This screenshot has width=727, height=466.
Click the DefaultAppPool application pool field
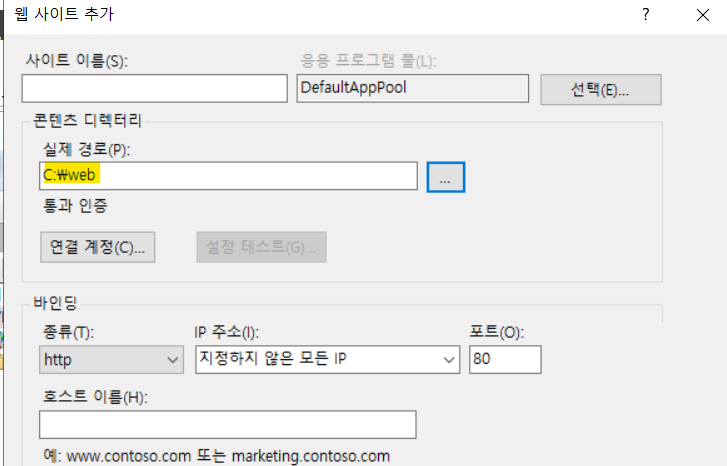coord(413,88)
